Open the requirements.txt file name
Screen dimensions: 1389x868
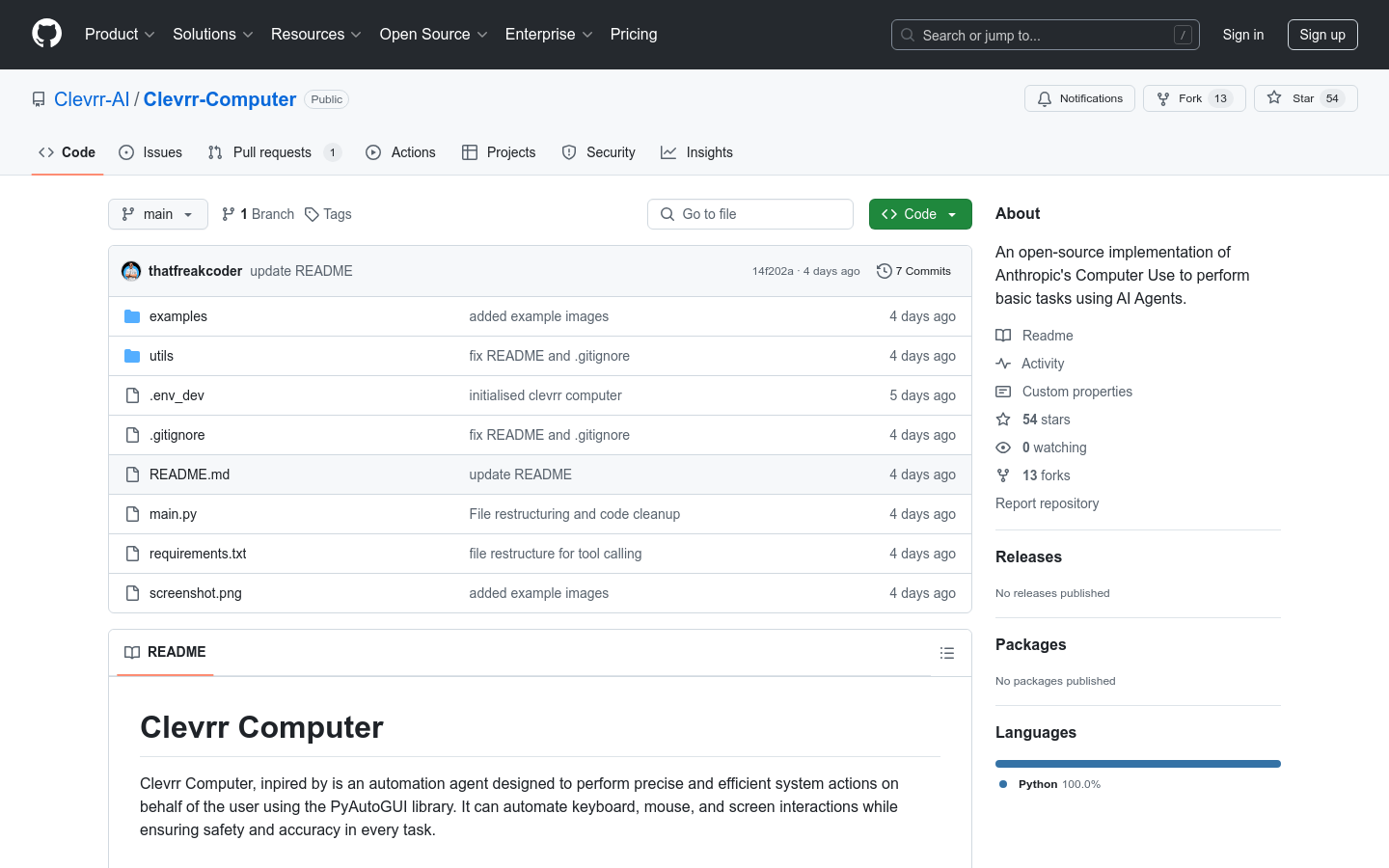[198, 554]
